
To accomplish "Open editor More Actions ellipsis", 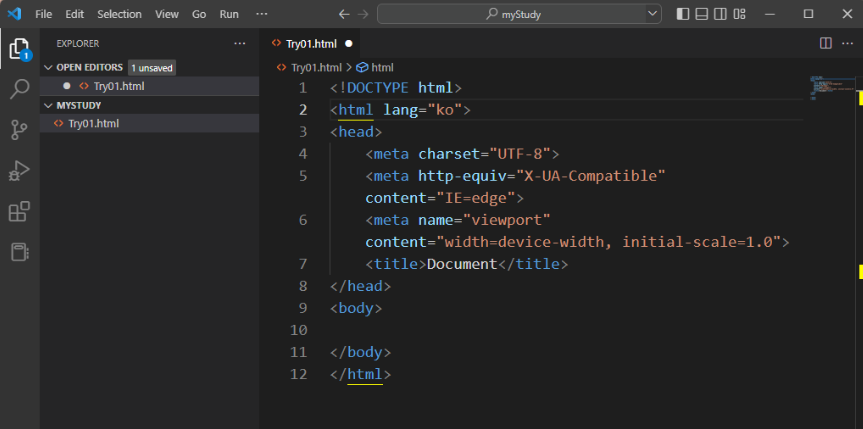I will coord(847,44).
